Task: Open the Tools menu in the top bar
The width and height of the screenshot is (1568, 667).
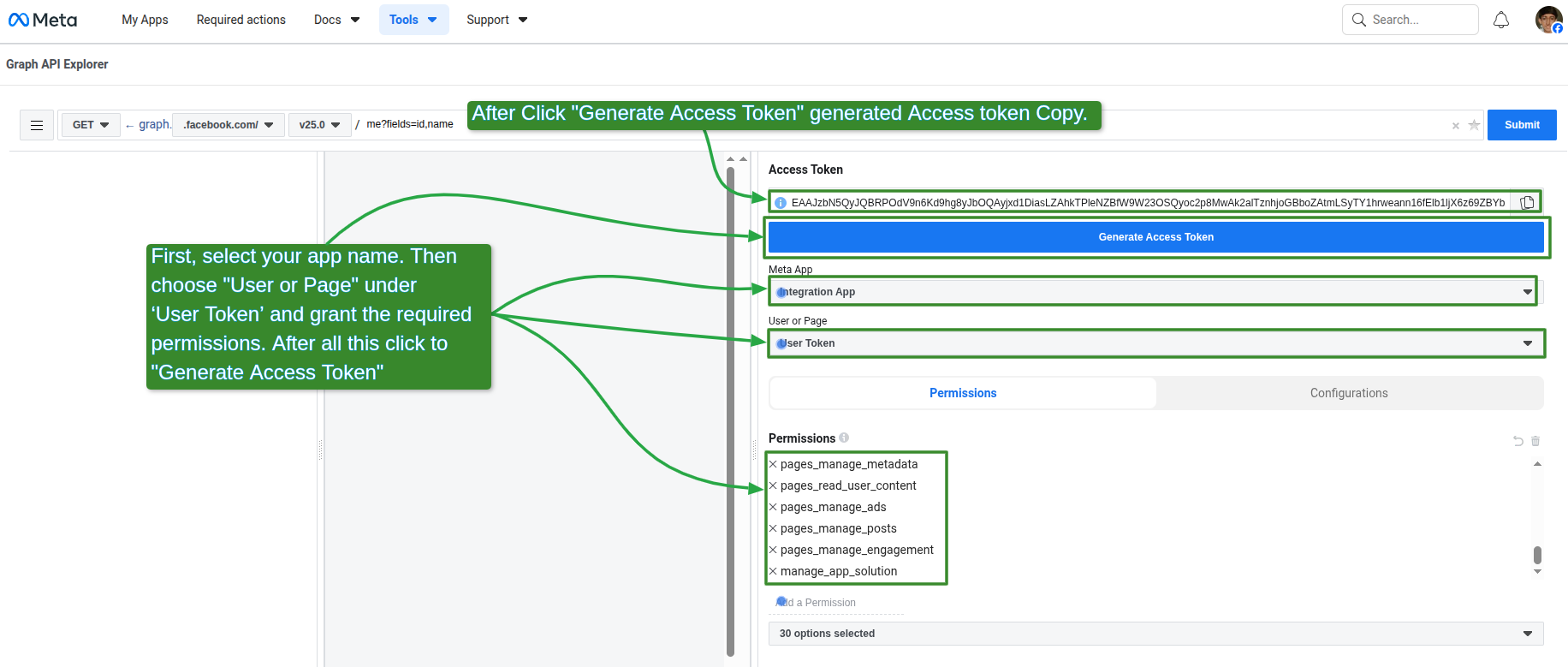Action: 413,20
